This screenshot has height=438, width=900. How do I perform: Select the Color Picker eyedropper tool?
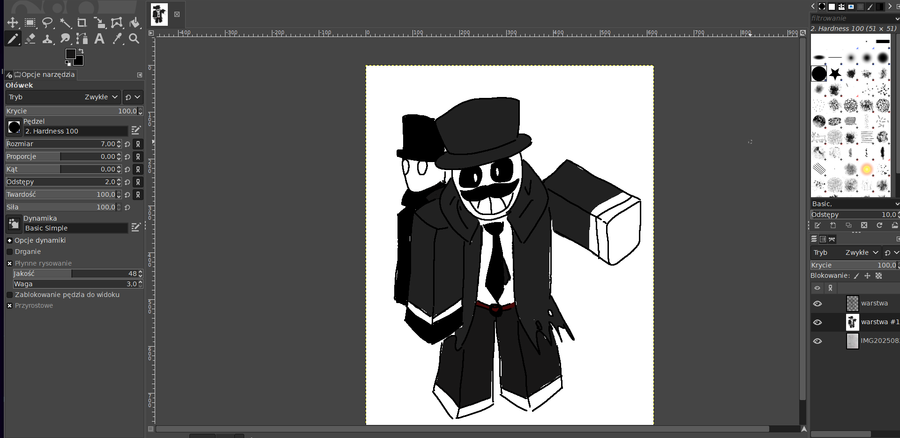[117, 39]
